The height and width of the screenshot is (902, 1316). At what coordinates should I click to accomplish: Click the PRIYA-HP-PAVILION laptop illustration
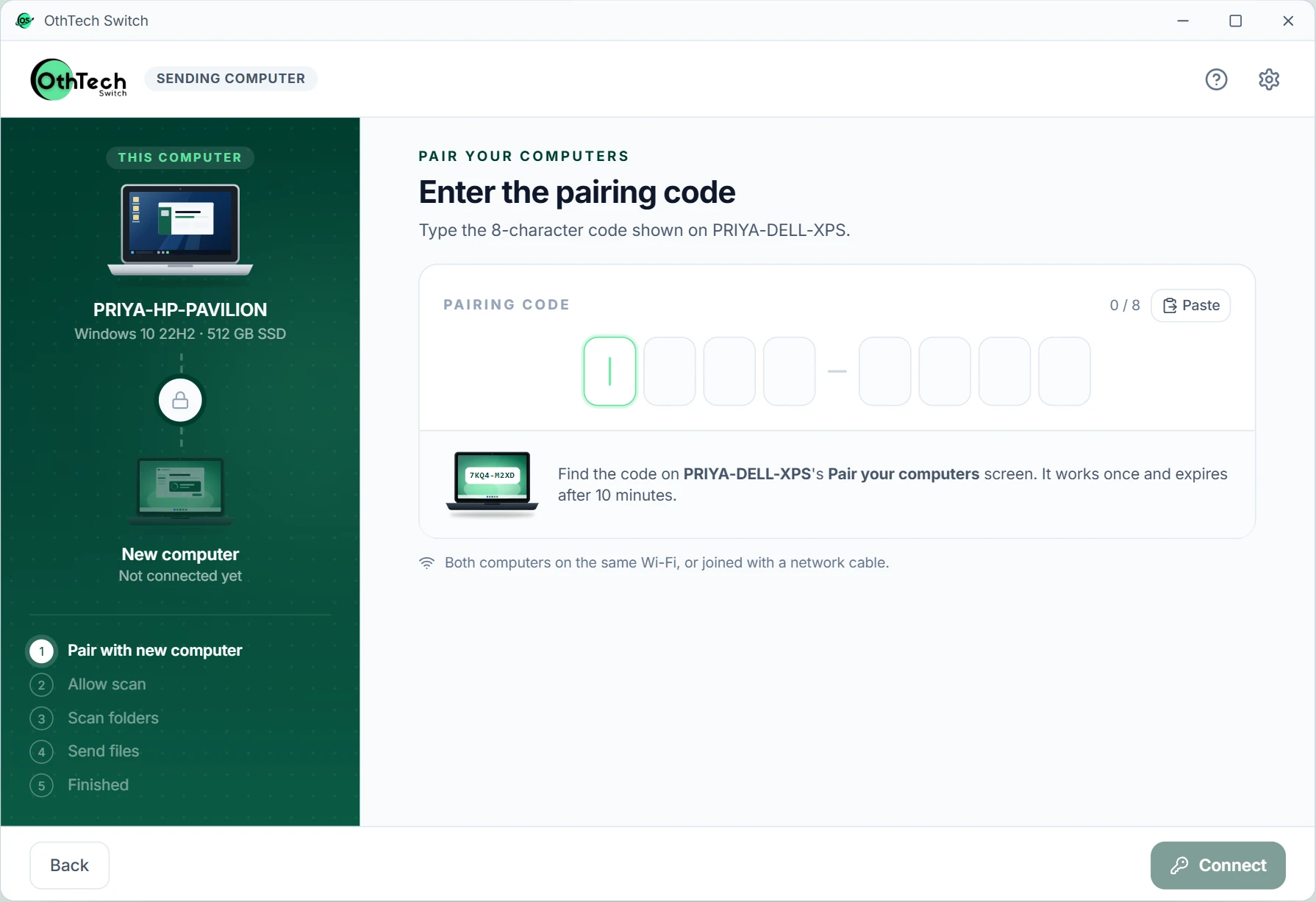180,230
